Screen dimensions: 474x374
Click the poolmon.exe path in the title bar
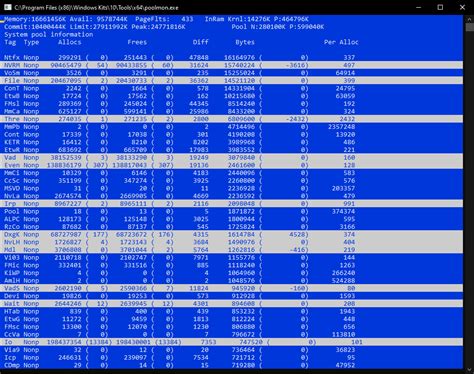click(x=96, y=7)
